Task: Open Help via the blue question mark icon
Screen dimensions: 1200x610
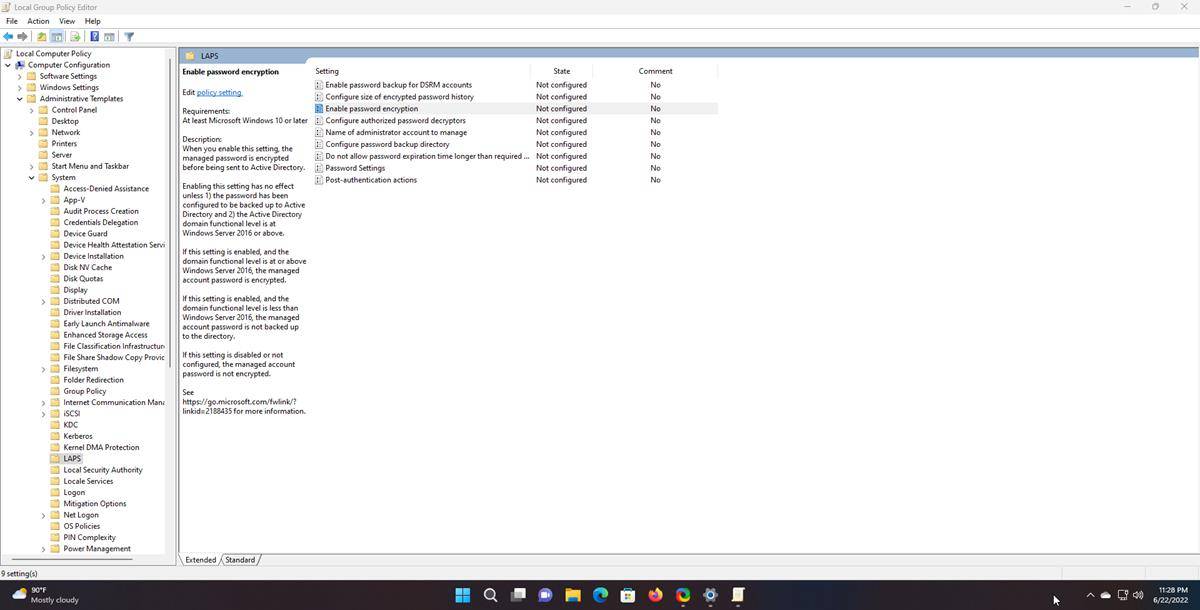Action: (x=93, y=36)
